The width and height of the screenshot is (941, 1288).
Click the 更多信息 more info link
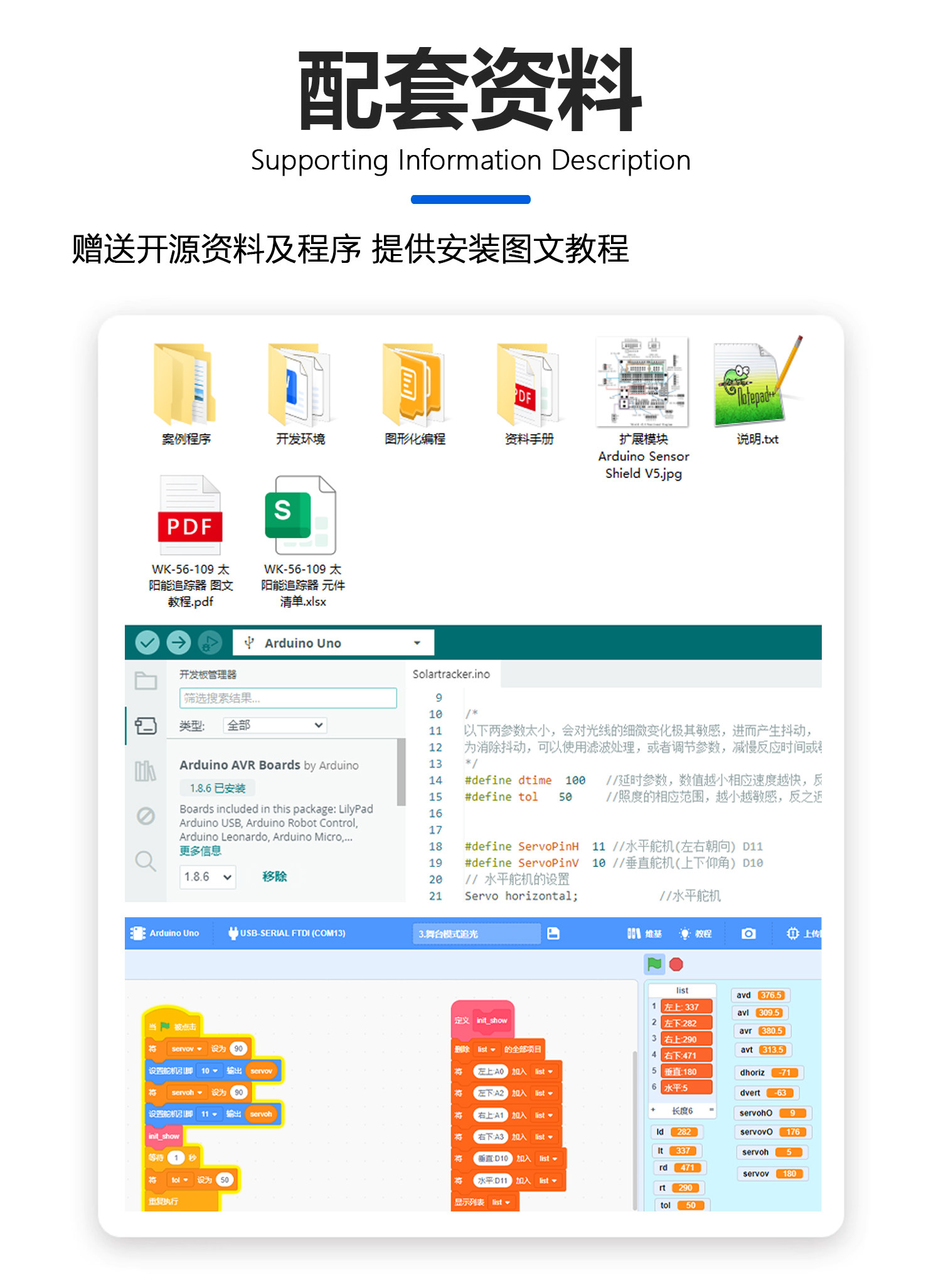pyautogui.click(x=200, y=851)
